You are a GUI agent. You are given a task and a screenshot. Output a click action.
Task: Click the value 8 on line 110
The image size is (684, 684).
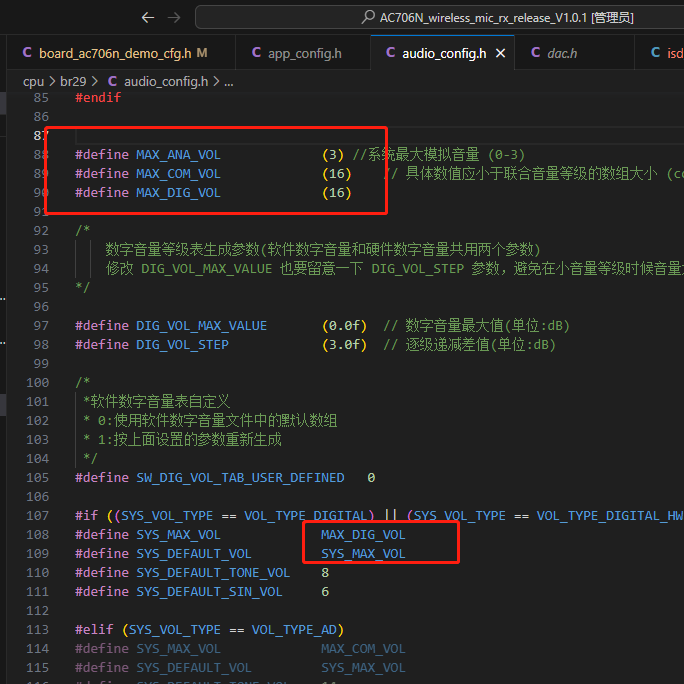(325, 573)
